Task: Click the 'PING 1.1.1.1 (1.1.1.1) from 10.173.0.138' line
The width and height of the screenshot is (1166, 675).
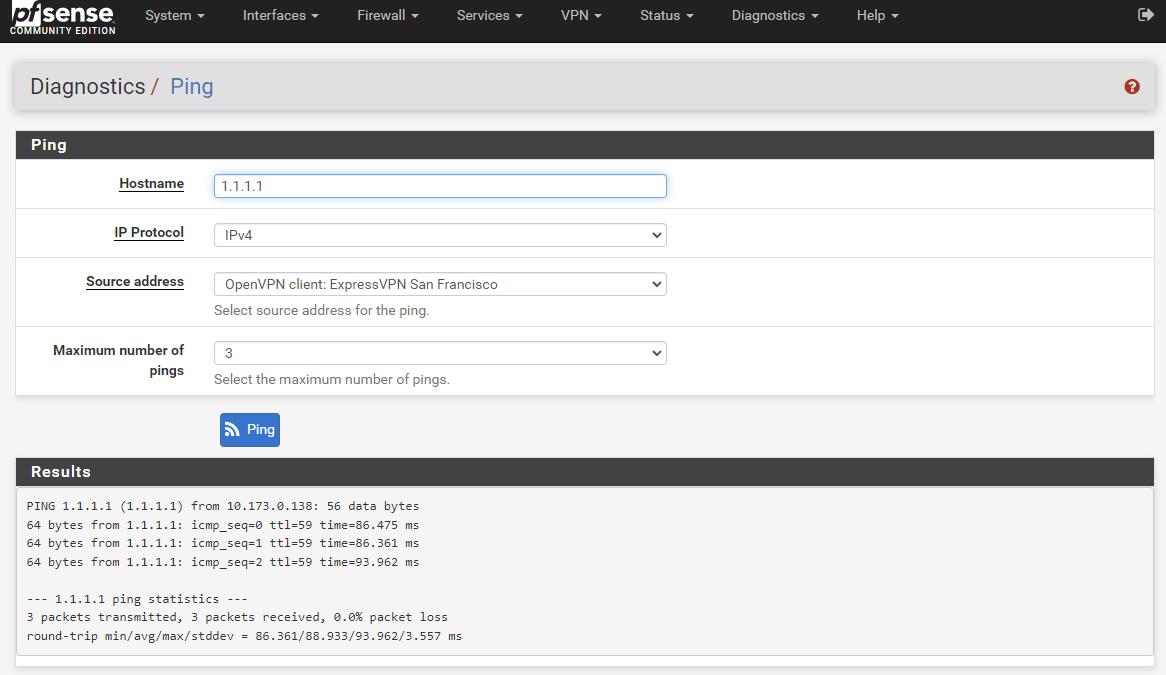Action: (x=223, y=506)
